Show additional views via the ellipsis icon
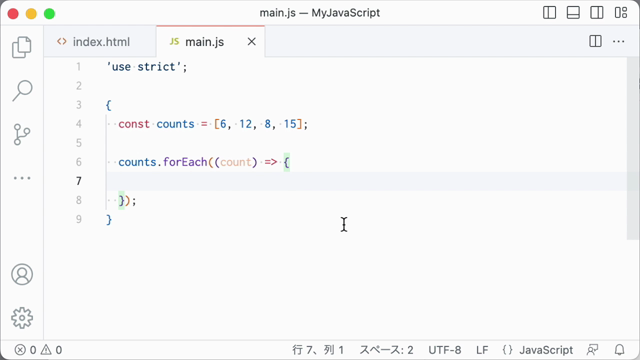Image resolution: width=640 pixels, height=360 pixels. (x=22, y=178)
